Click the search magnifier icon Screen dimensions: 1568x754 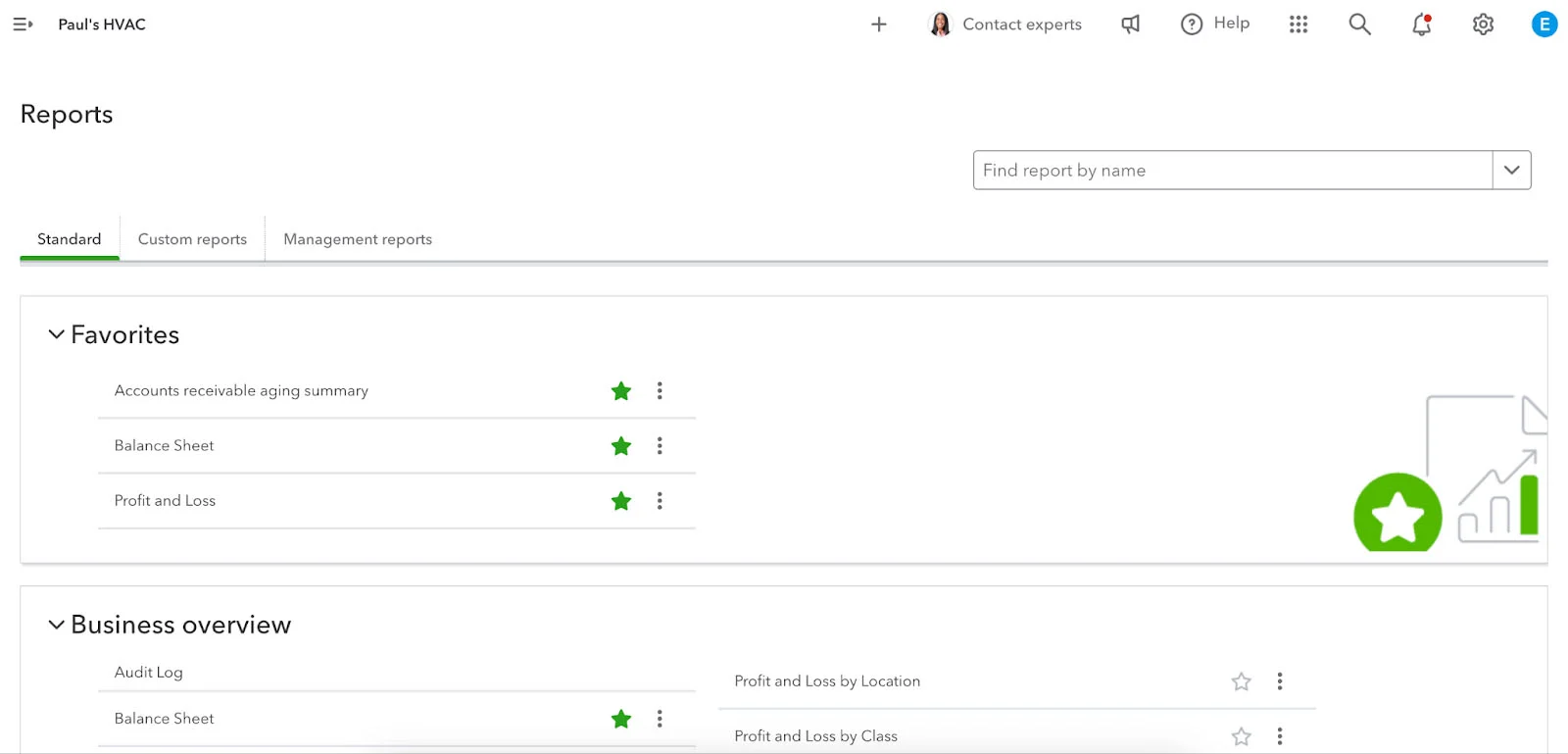click(1359, 25)
